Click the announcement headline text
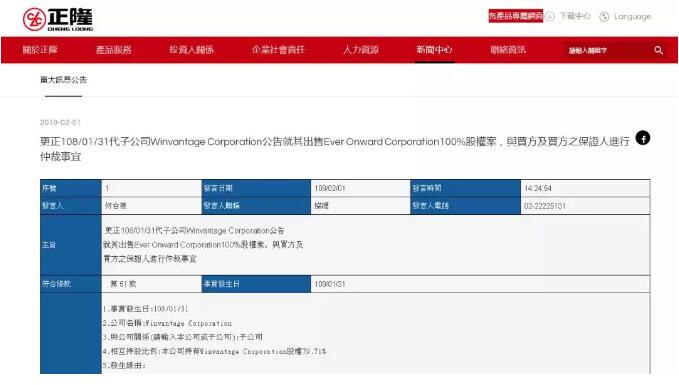Screen dimensions: 679x385 click(x=334, y=149)
